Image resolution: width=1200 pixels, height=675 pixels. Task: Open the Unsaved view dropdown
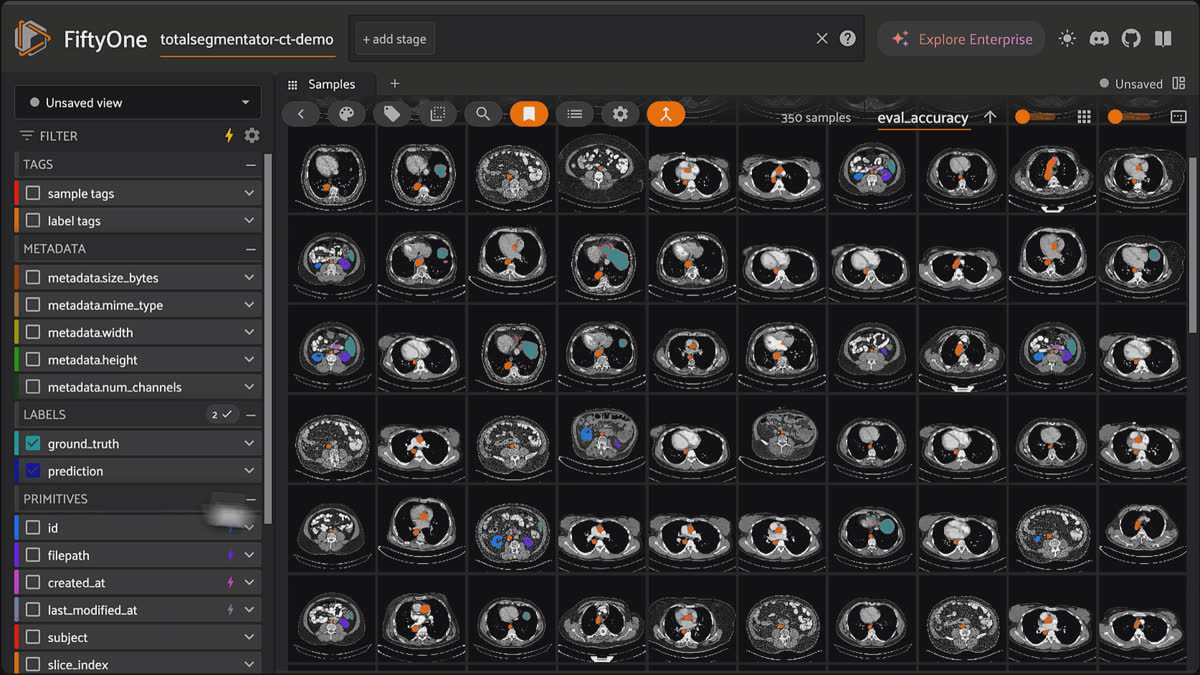[x=138, y=102]
